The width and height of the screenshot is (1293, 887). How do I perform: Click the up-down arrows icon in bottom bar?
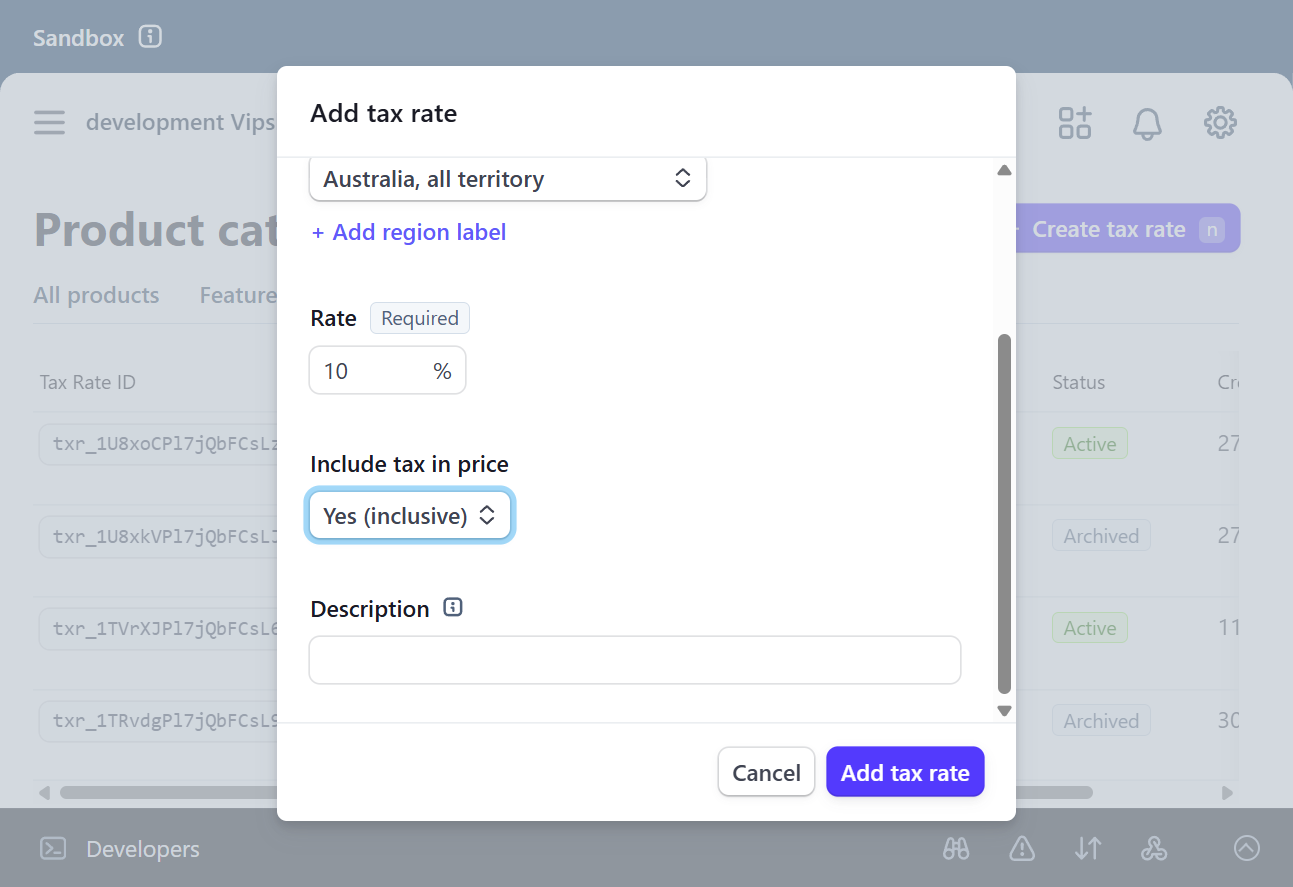pos(1088,849)
